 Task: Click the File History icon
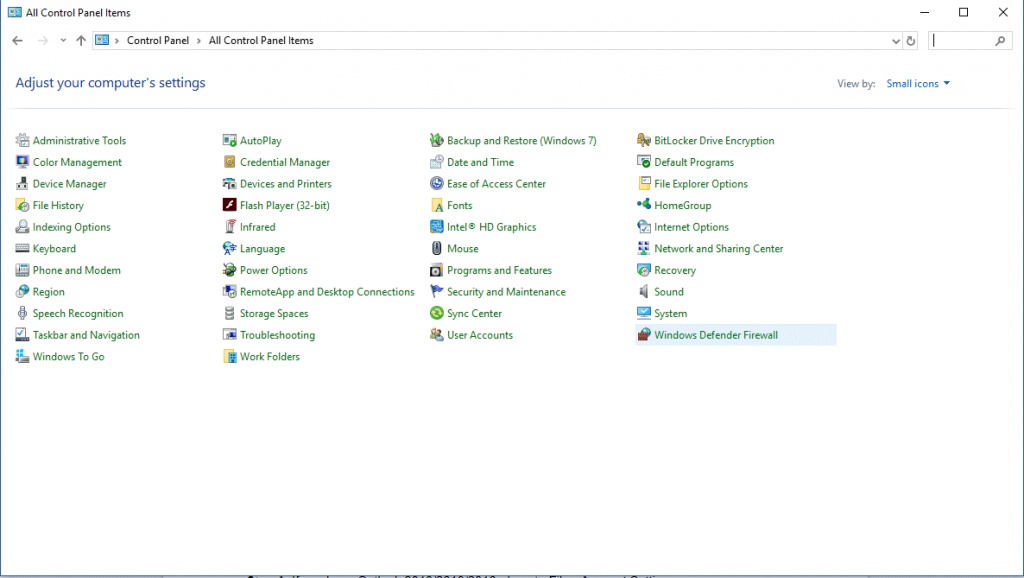pyautogui.click(x=22, y=205)
